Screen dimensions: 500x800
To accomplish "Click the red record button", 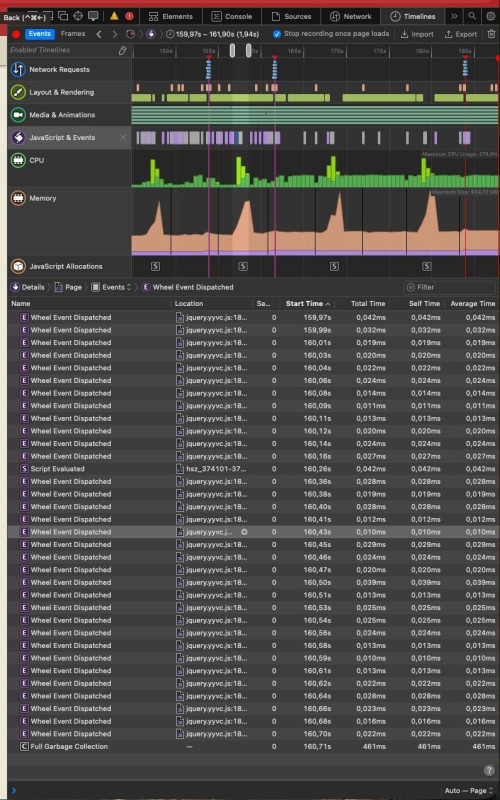I will [x=16, y=34].
